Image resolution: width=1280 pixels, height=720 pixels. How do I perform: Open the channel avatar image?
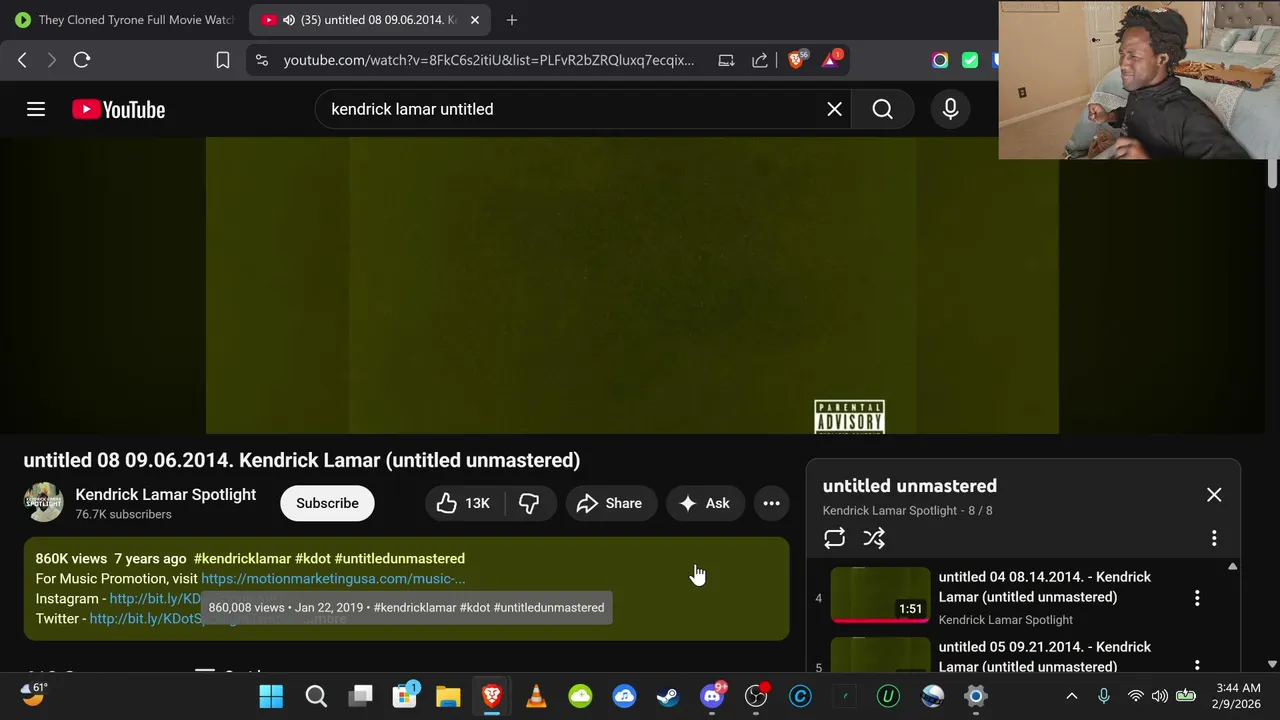tap(43, 503)
